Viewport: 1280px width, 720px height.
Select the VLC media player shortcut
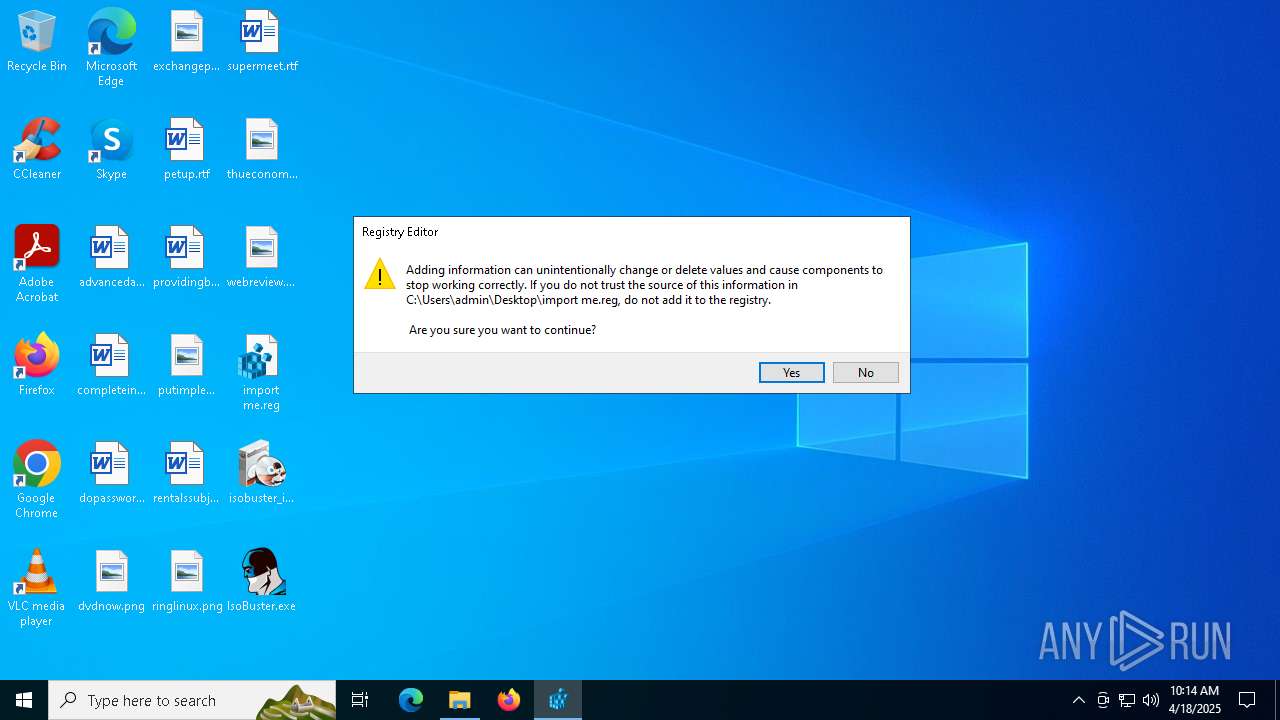pos(37,588)
